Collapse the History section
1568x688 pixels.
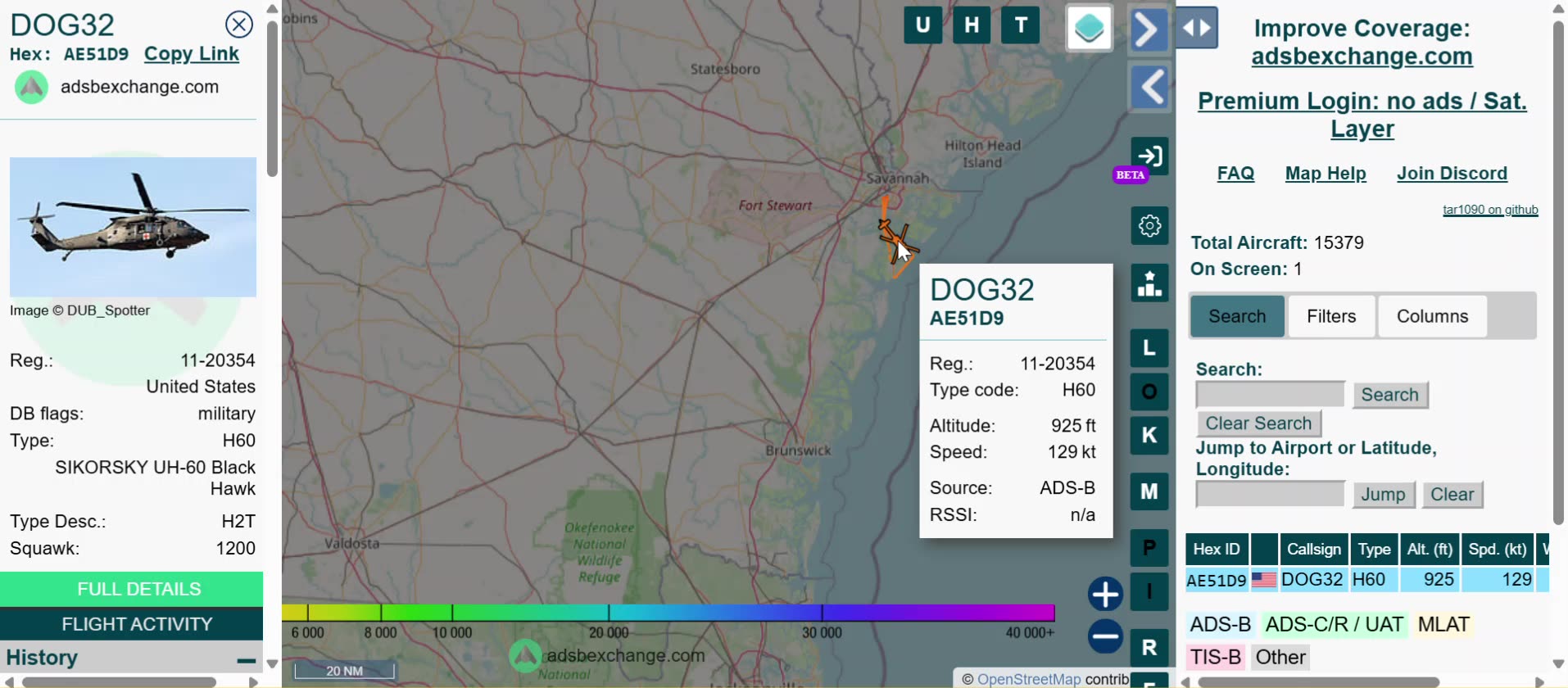[x=246, y=659]
